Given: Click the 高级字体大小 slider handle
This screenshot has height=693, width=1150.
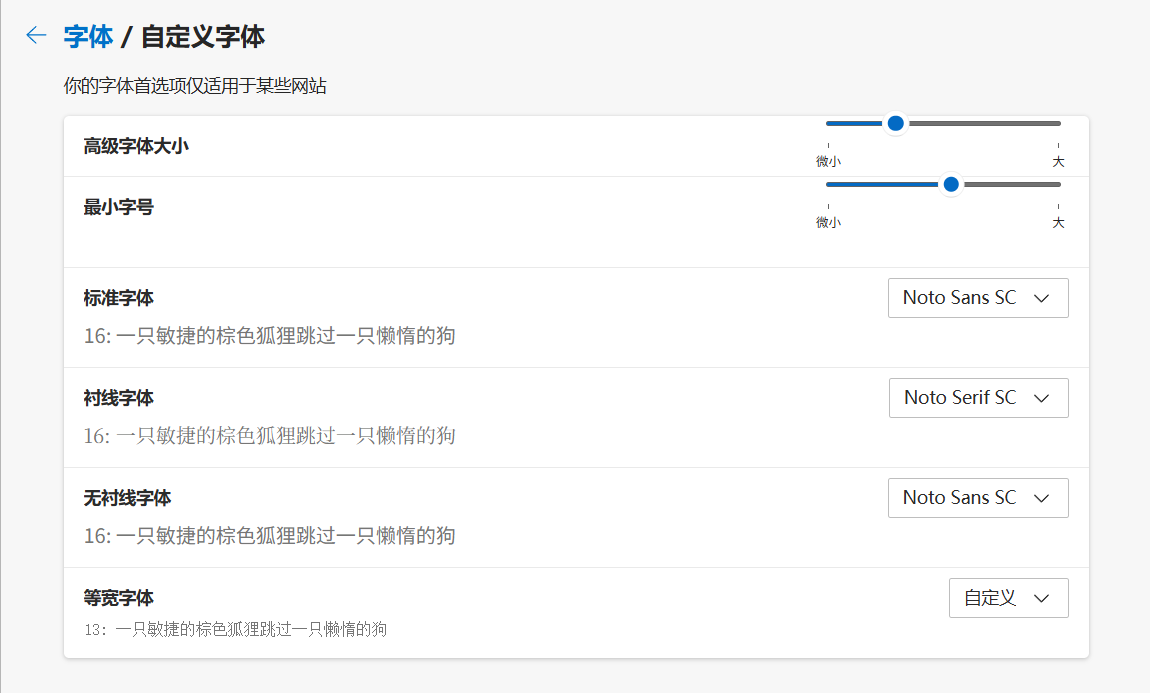Looking at the screenshot, I should pyautogui.click(x=896, y=123).
